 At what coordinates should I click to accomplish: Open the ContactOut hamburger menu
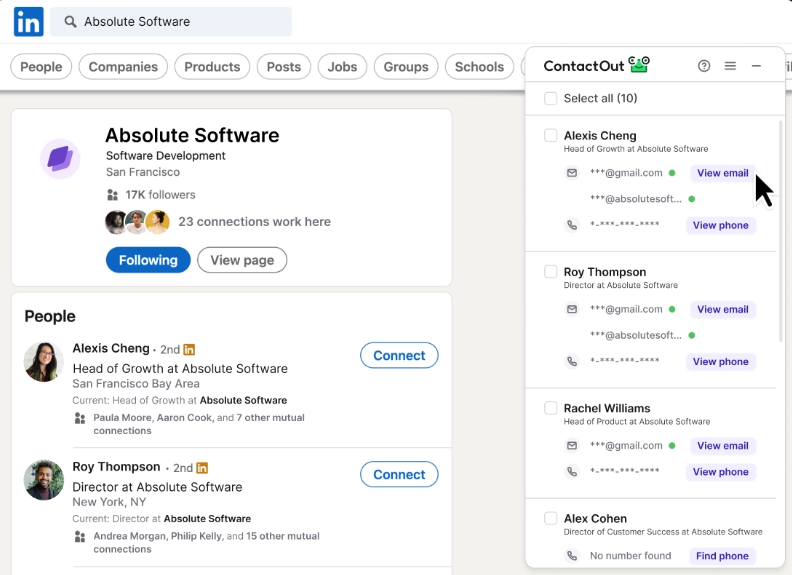tap(730, 66)
